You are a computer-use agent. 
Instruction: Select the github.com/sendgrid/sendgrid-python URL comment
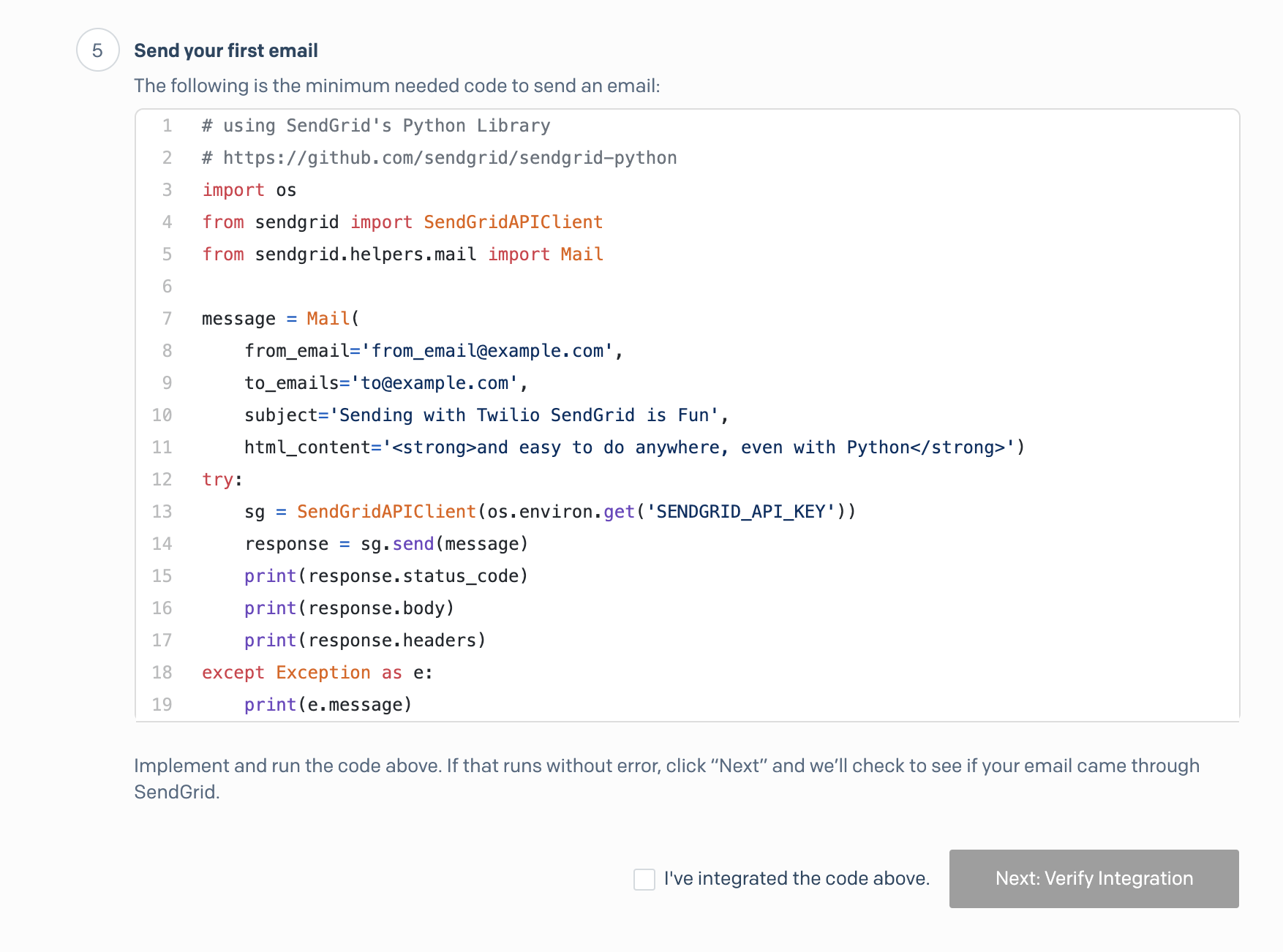point(439,157)
